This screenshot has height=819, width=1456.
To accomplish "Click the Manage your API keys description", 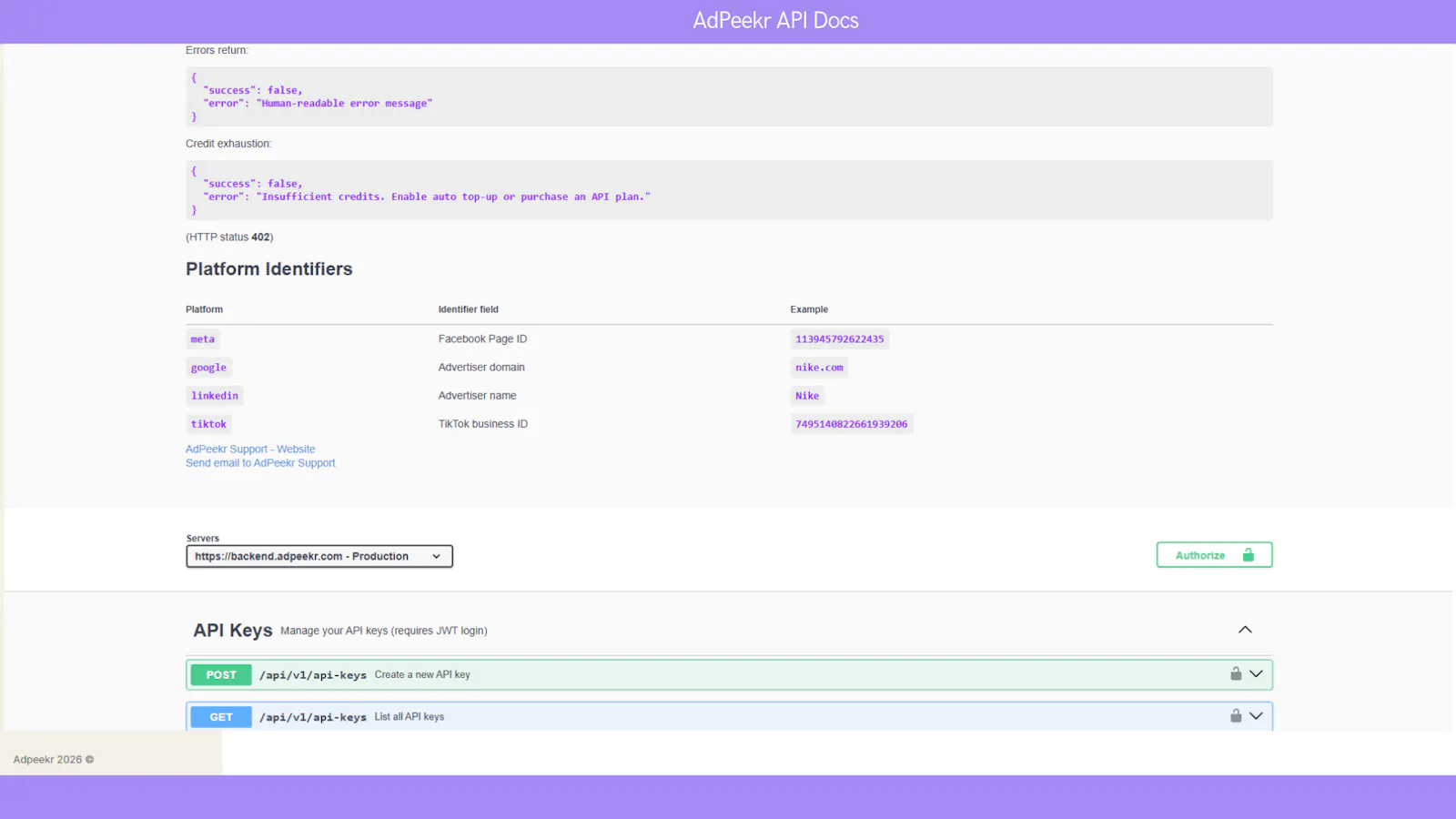I will coord(384,631).
